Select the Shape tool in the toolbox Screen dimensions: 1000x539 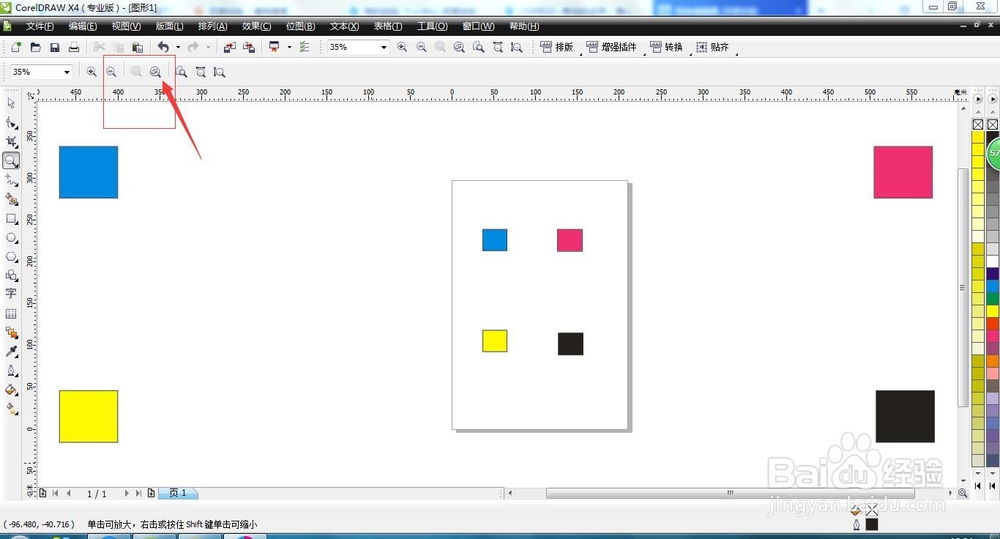11,122
